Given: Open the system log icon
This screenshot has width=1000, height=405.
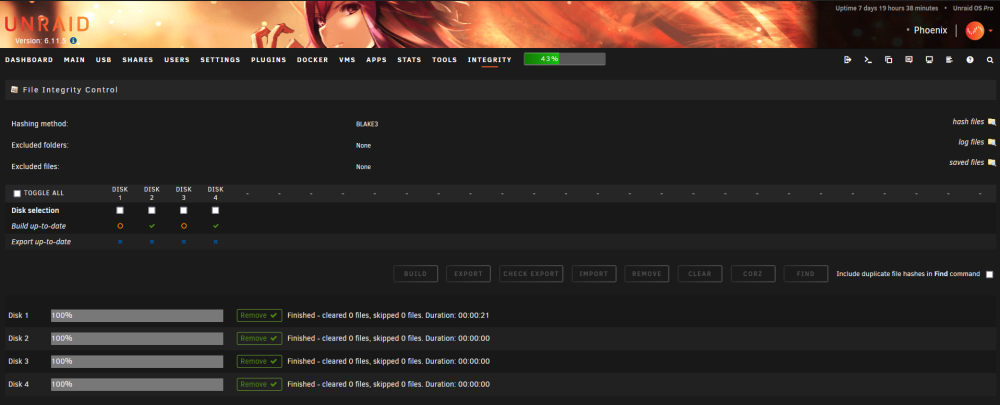Looking at the screenshot, I should [x=950, y=59].
